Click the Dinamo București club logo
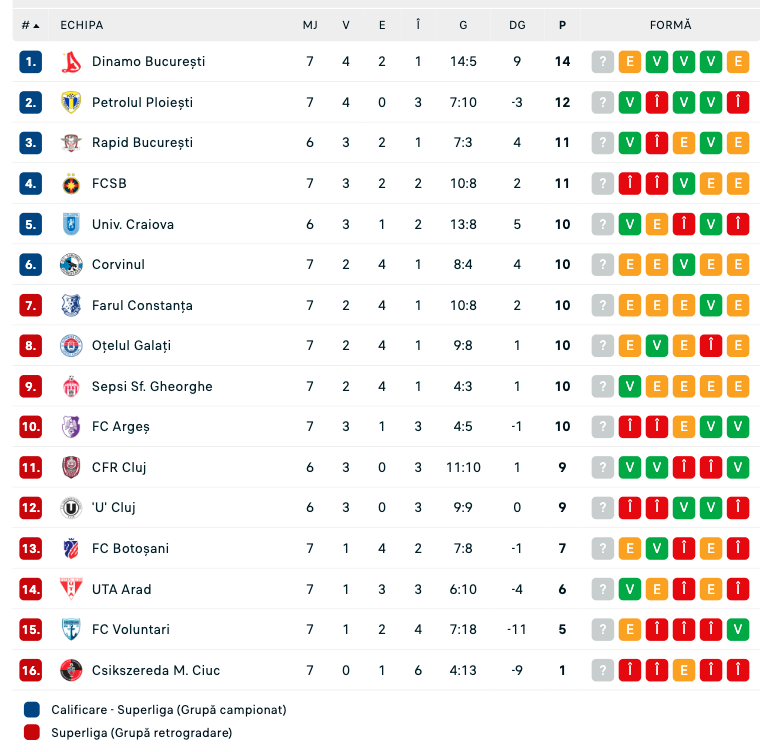The height and width of the screenshot is (752, 760). pyautogui.click(x=71, y=62)
